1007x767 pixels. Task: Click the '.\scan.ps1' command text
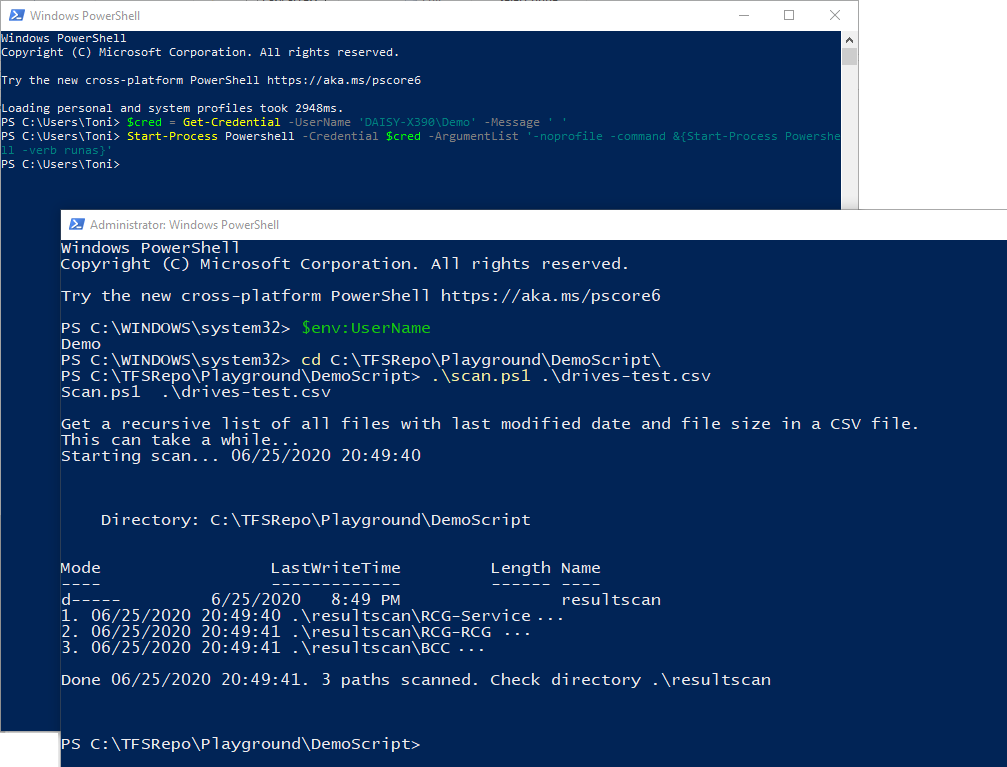tap(481, 376)
